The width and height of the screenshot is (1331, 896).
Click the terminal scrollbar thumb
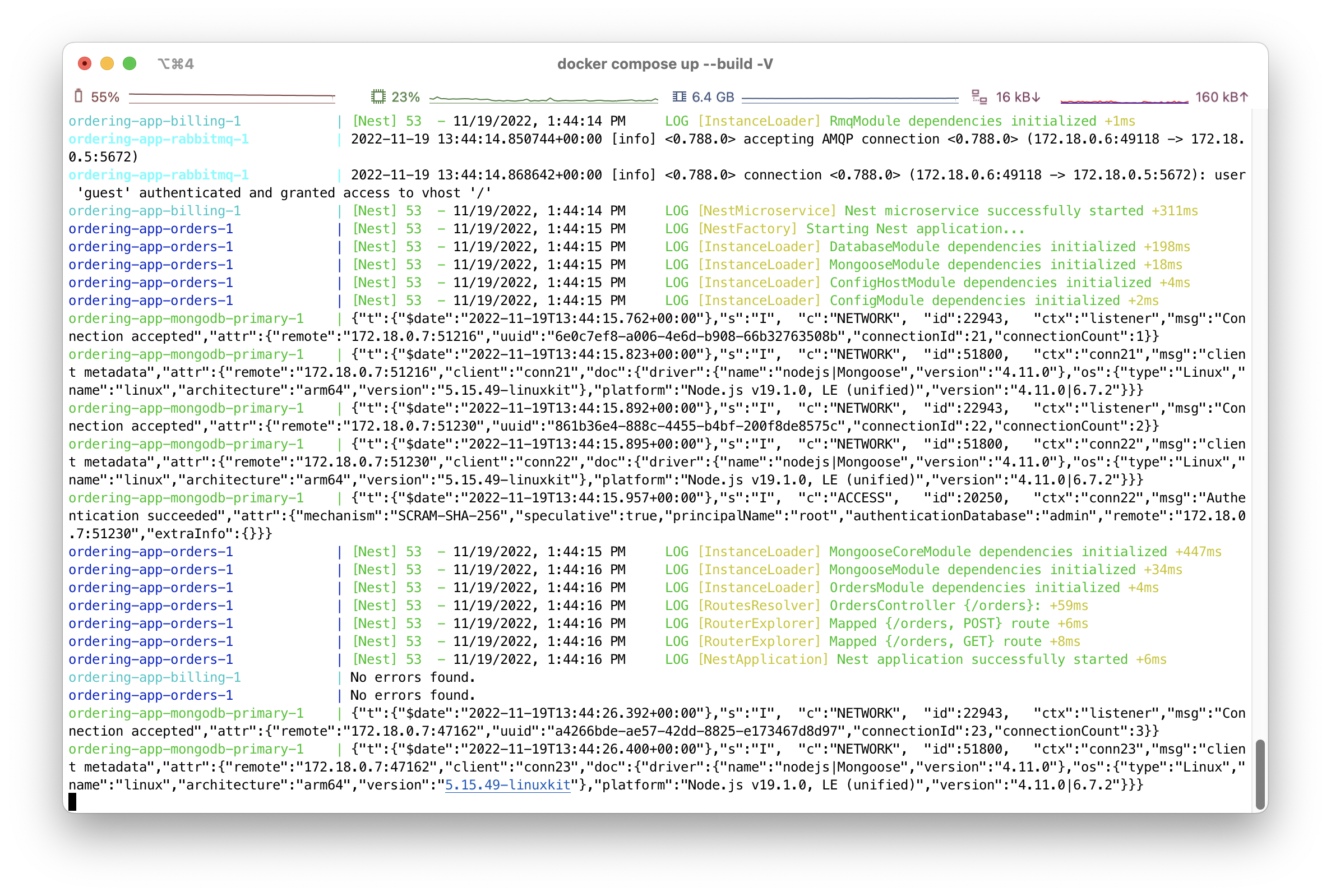(x=1260, y=774)
